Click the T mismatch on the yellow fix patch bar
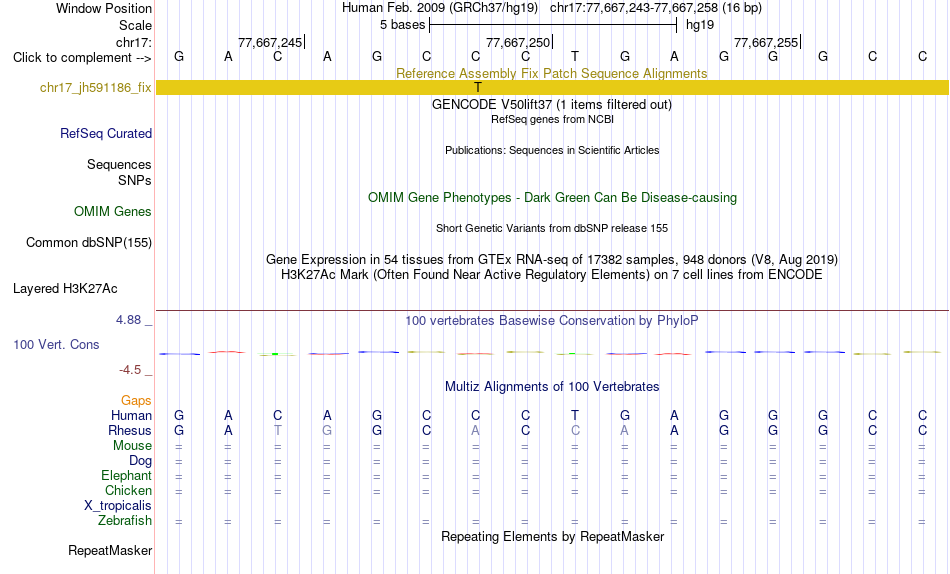The image size is (950, 574). point(477,87)
